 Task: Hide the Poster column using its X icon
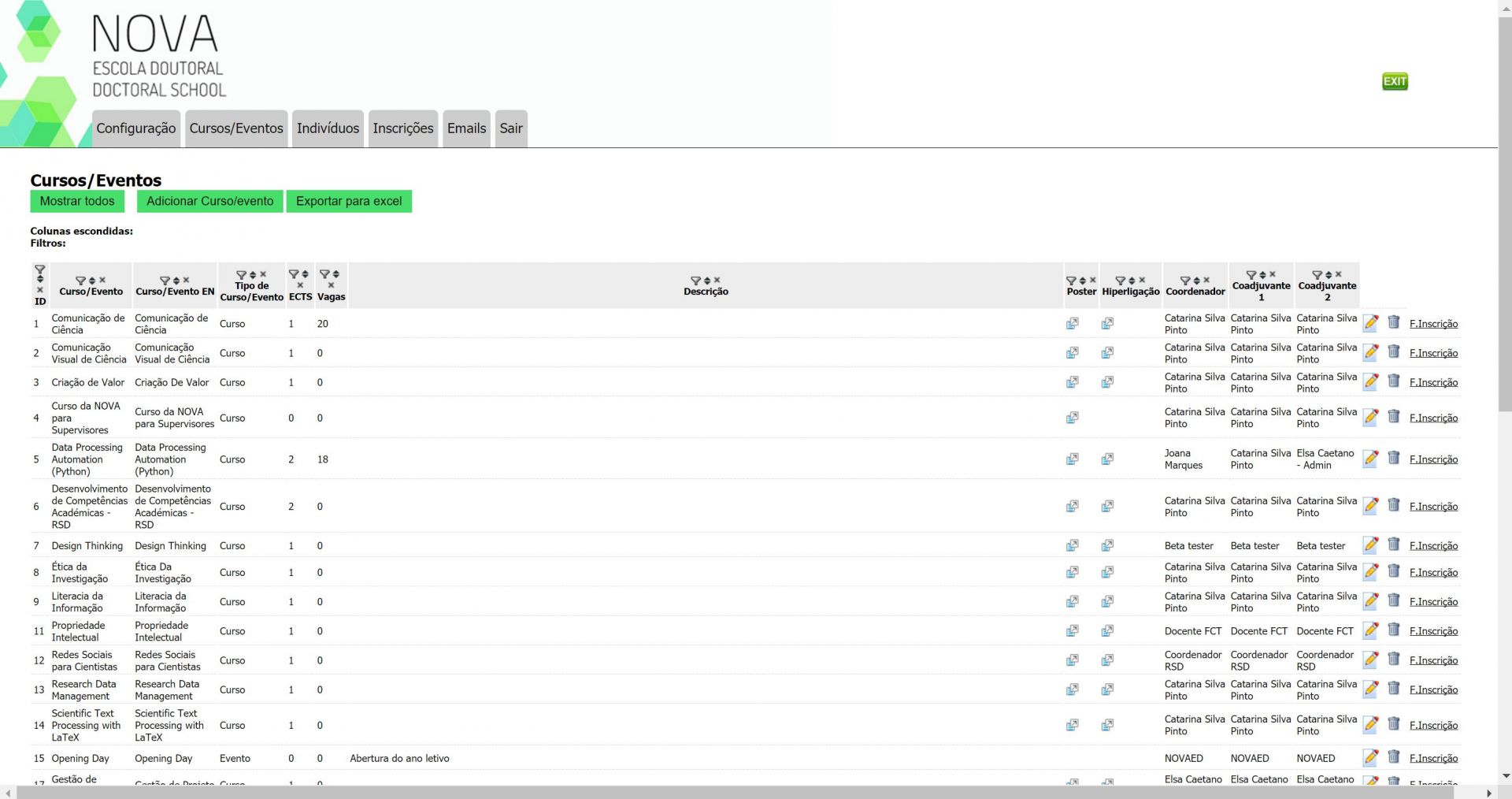tap(1093, 281)
